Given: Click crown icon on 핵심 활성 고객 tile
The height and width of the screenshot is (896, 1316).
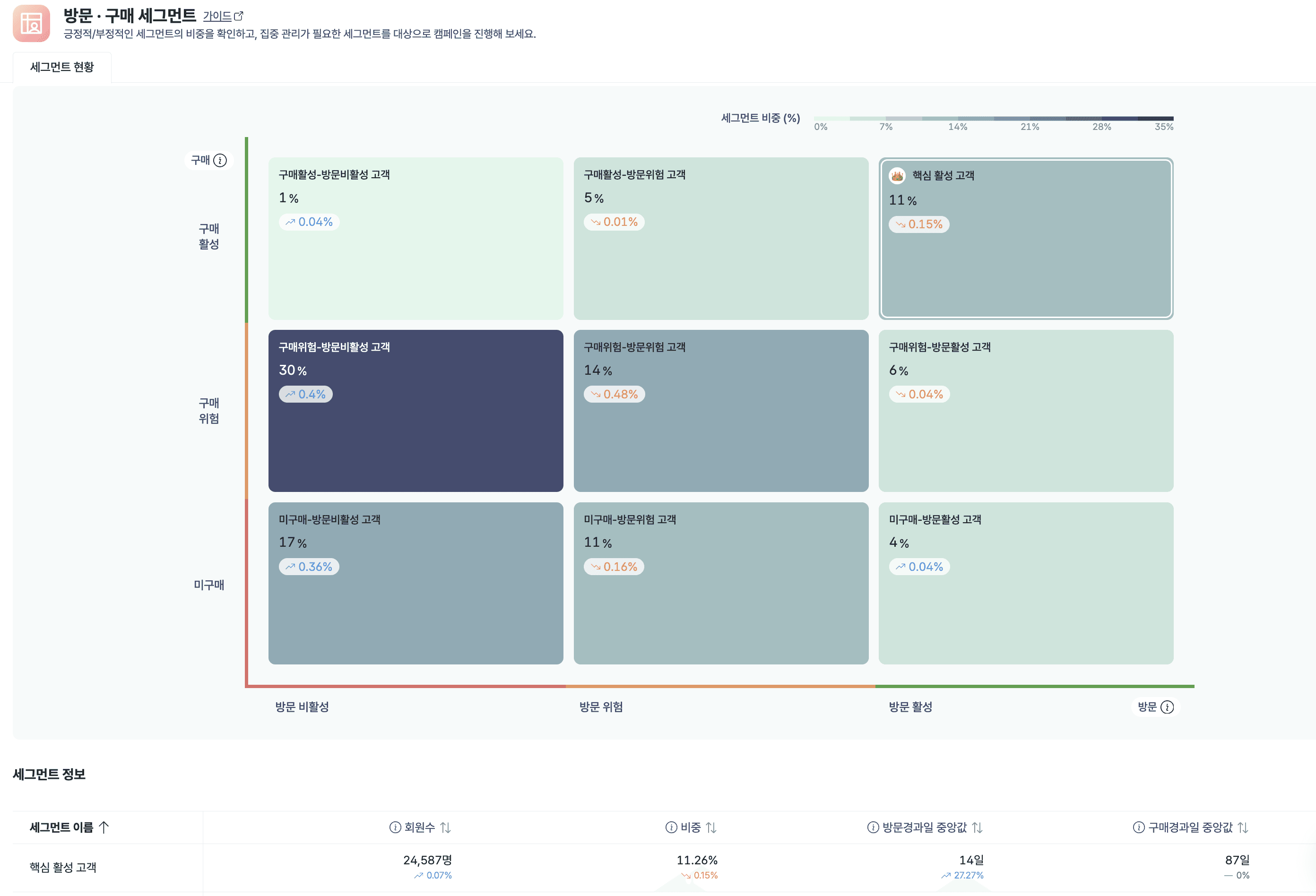Looking at the screenshot, I should click(897, 175).
